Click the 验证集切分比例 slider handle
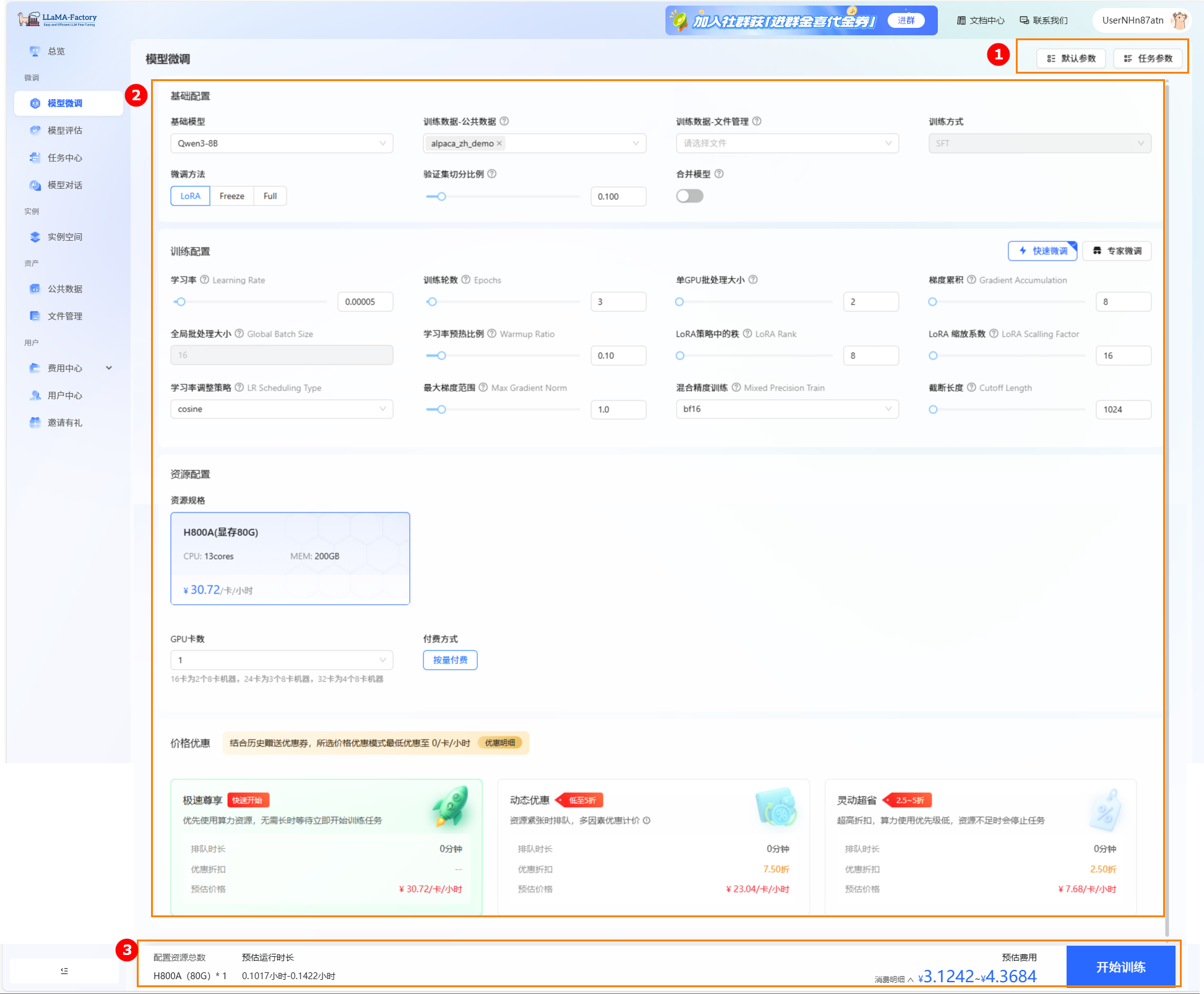1204x994 pixels. (441, 197)
